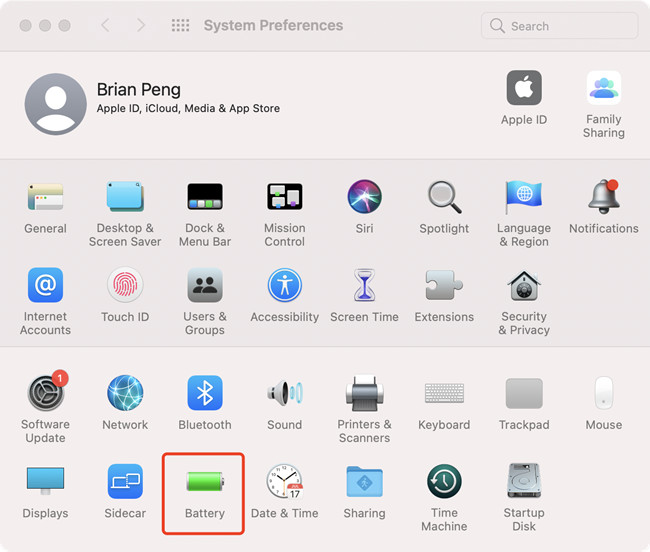Image resolution: width=650 pixels, height=552 pixels.
Task: Go back with the left chevron
Action: tap(106, 25)
